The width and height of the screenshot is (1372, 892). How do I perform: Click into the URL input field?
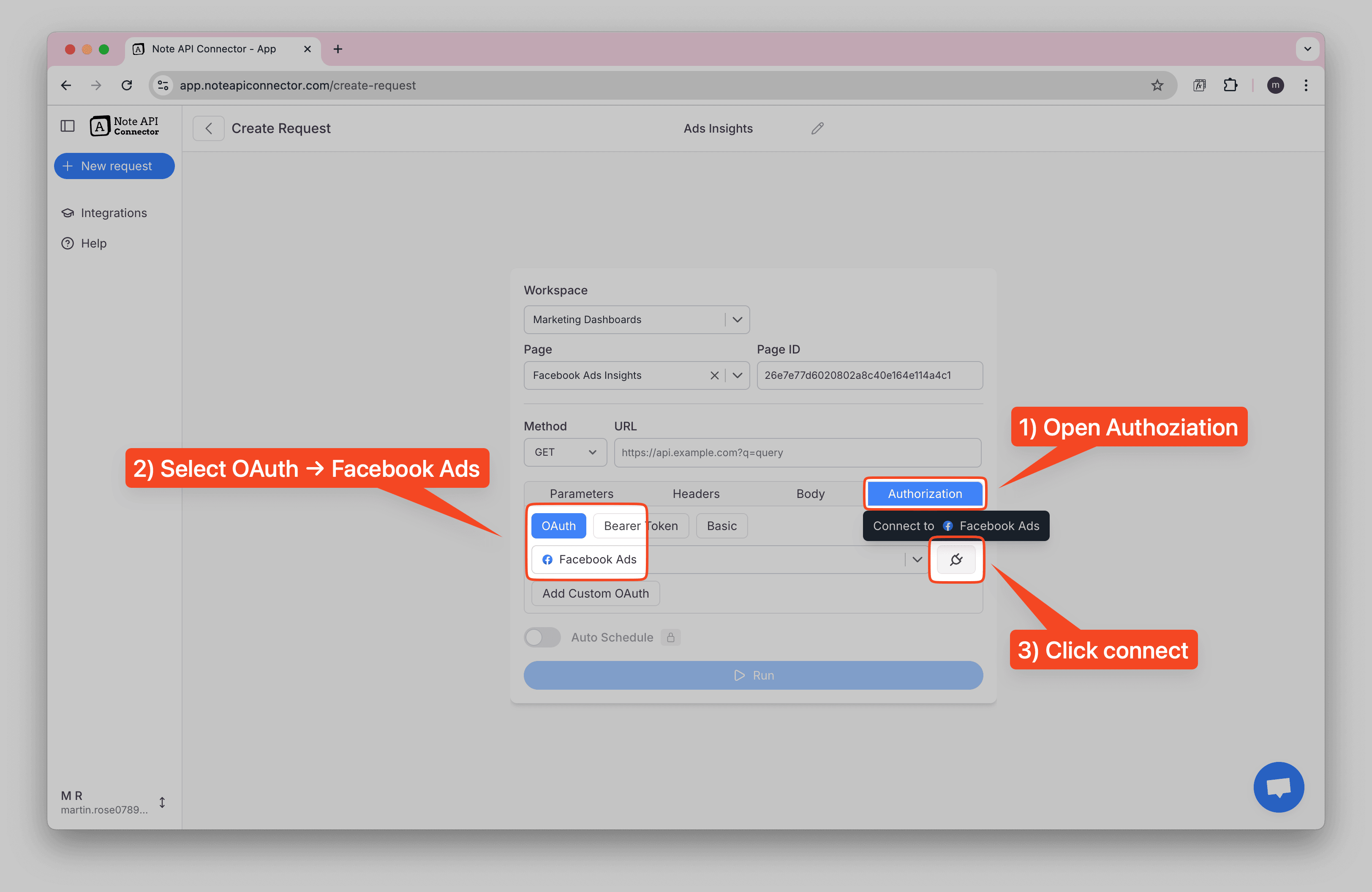797,452
